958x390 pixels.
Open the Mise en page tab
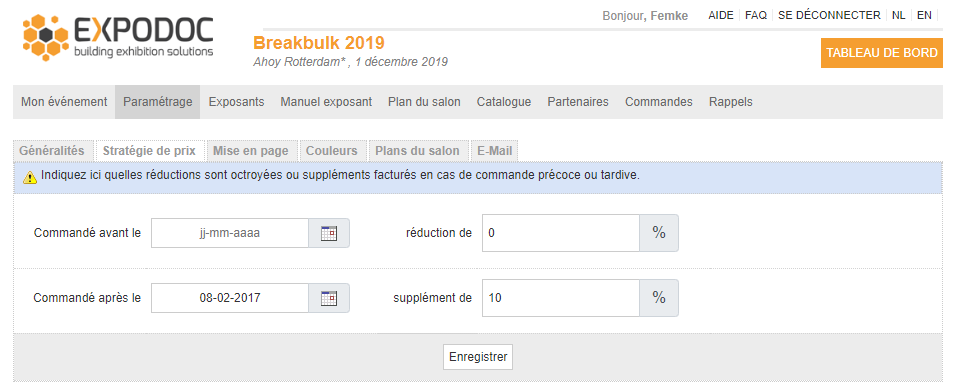pos(250,150)
